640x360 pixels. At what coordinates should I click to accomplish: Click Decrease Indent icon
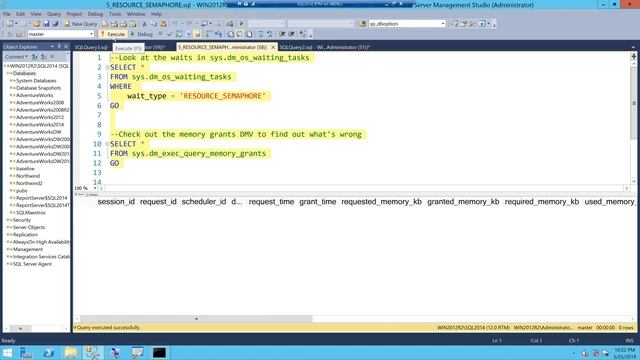(x=282, y=34)
